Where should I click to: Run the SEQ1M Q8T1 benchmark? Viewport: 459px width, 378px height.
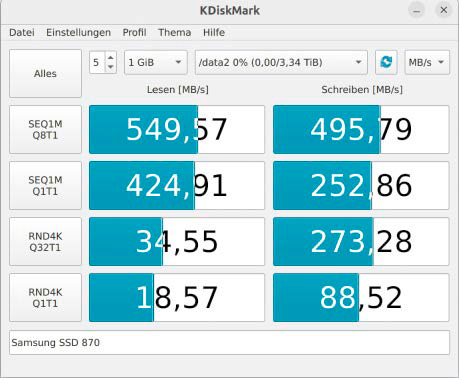coord(45,129)
